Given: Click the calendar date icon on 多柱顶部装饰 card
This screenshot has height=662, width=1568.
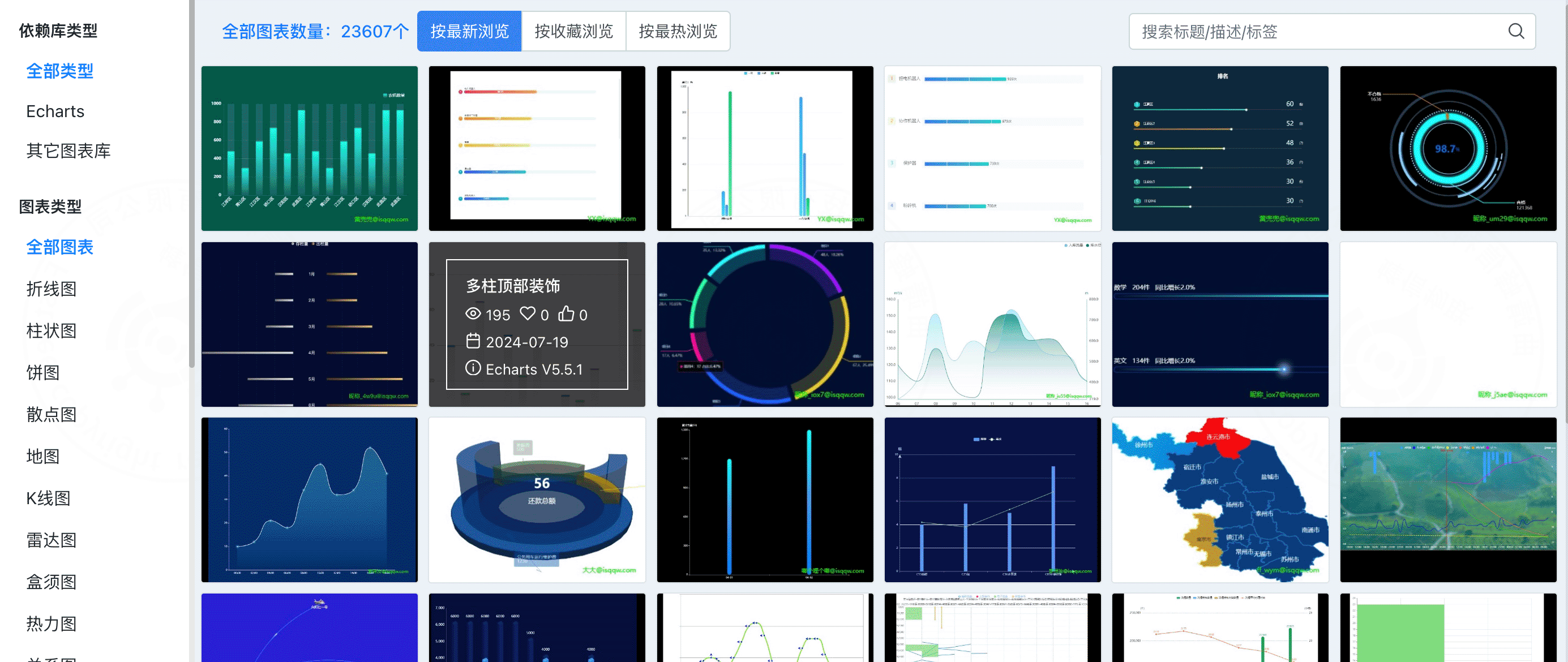Looking at the screenshot, I should 473,341.
